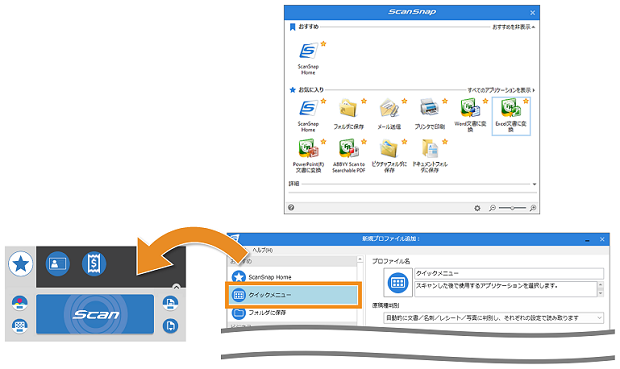Collapse recommendations via おすすめを非表示
The image size is (620, 369).
click(x=513, y=27)
